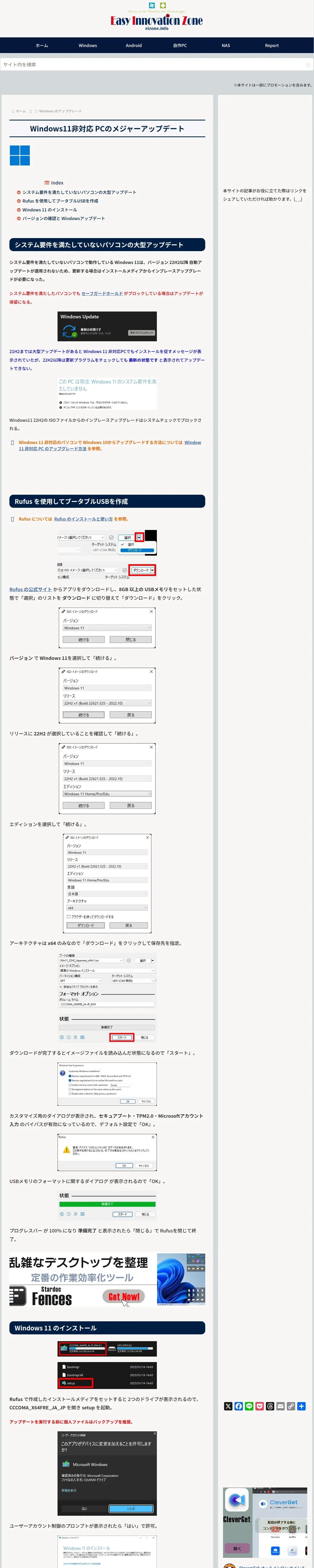This screenshot has height=1568, width=314.
Task: Jump to Windows 11 のインストール index entry
Action: (x=50, y=210)
